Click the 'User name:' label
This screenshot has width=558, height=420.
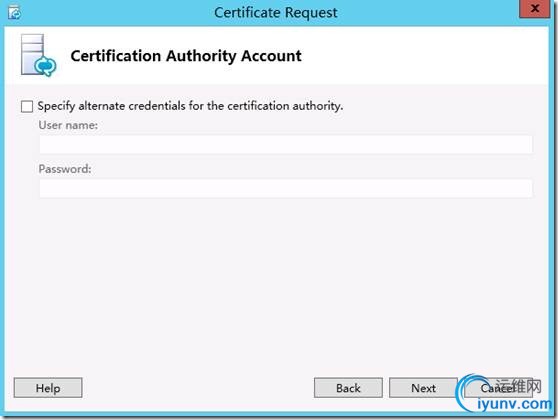coord(68,125)
